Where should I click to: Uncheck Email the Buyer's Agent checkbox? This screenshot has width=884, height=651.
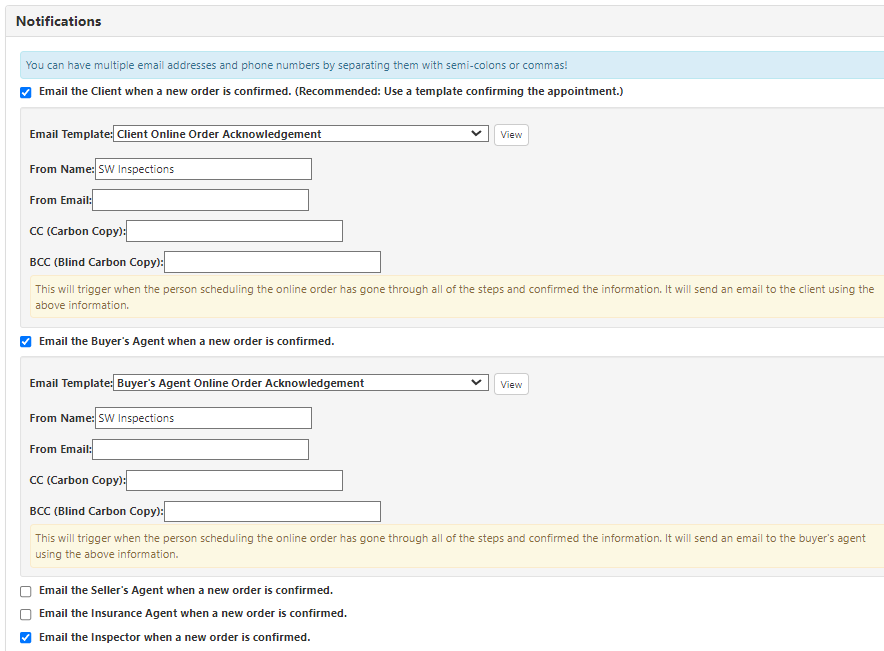[x=26, y=342]
